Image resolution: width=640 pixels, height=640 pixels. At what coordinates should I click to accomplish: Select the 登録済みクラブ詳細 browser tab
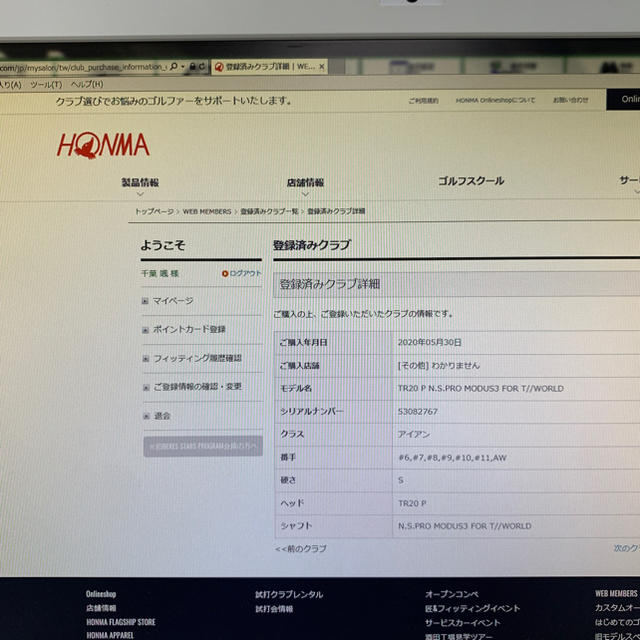point(269,67)
